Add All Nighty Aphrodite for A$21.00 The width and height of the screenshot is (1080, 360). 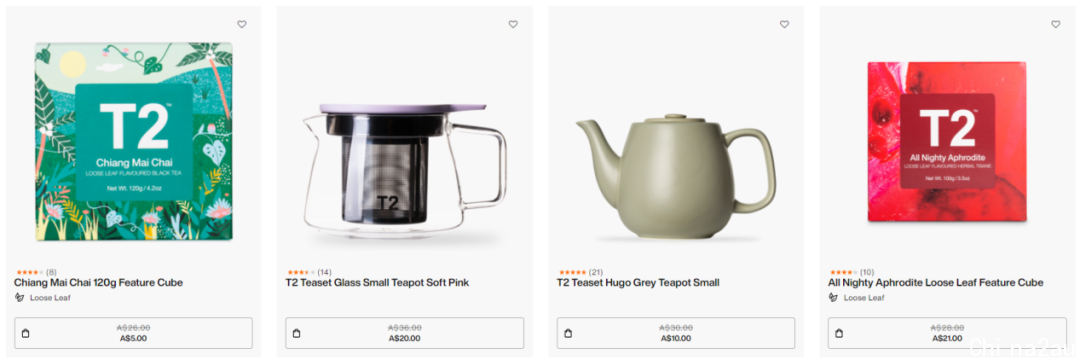pos(947,333)
